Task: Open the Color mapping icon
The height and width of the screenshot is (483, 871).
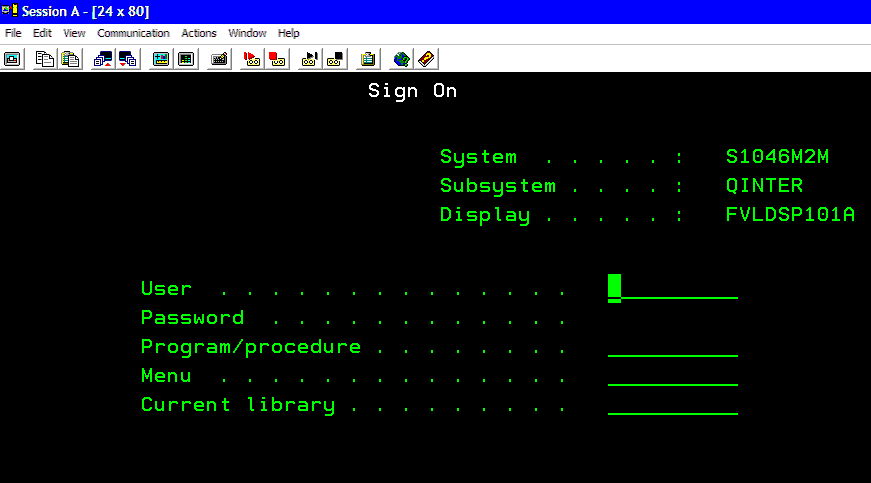Action: [186, 59]
